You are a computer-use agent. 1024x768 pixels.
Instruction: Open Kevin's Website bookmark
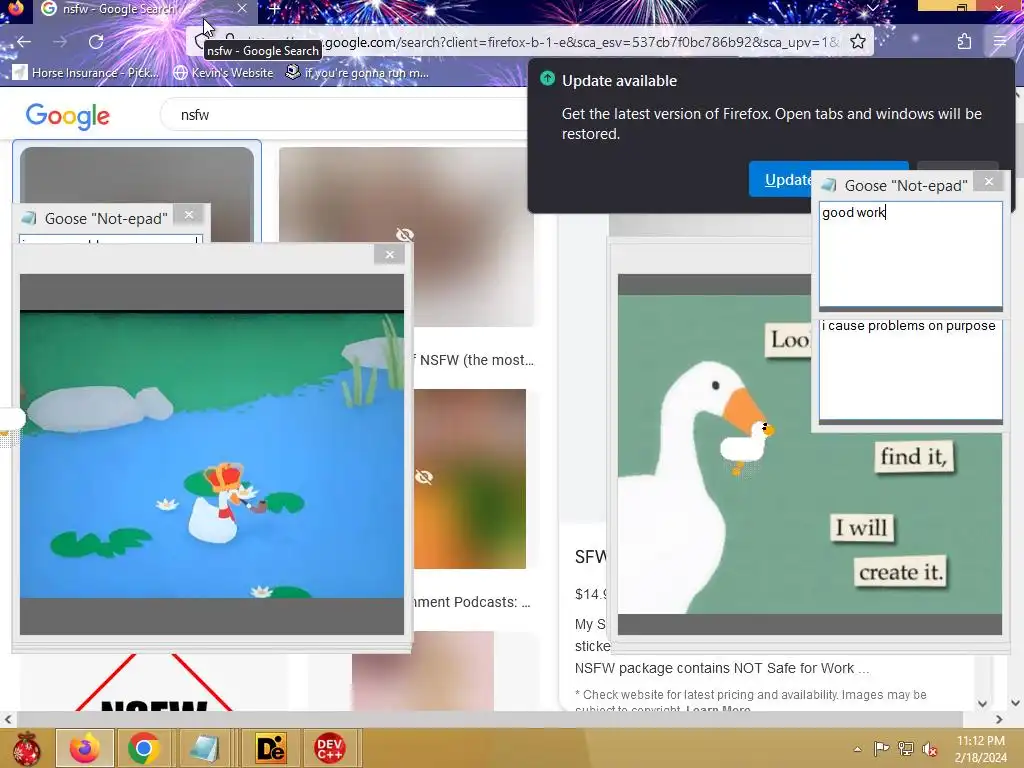[x=223, y=72]
